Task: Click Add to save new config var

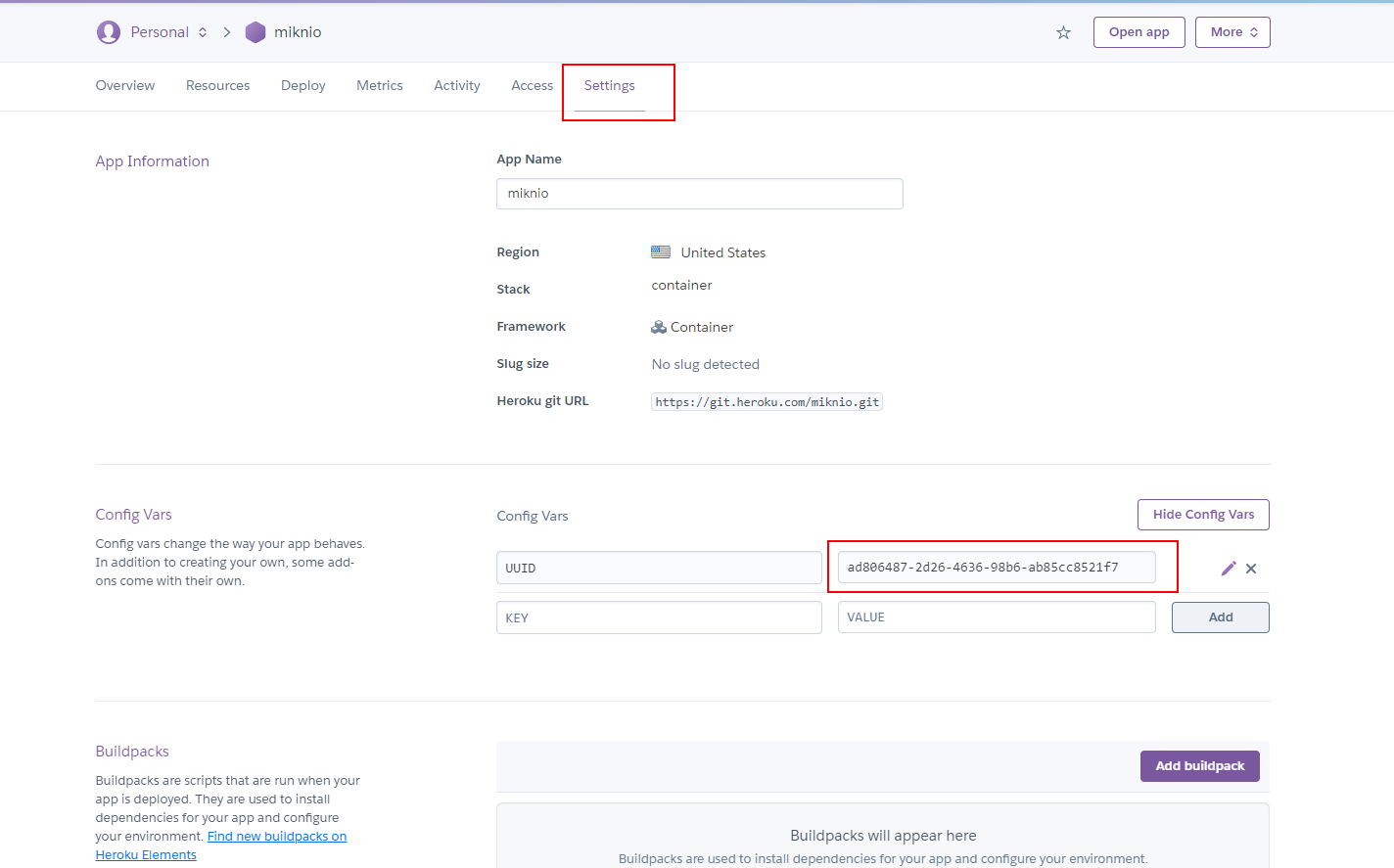Action: (x=1220, y=617)
